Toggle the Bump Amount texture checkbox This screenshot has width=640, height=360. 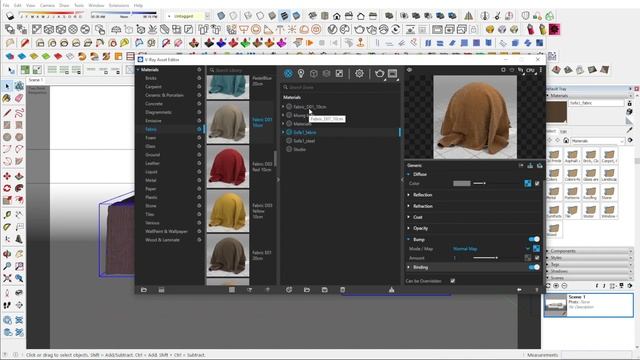point(537,258)
